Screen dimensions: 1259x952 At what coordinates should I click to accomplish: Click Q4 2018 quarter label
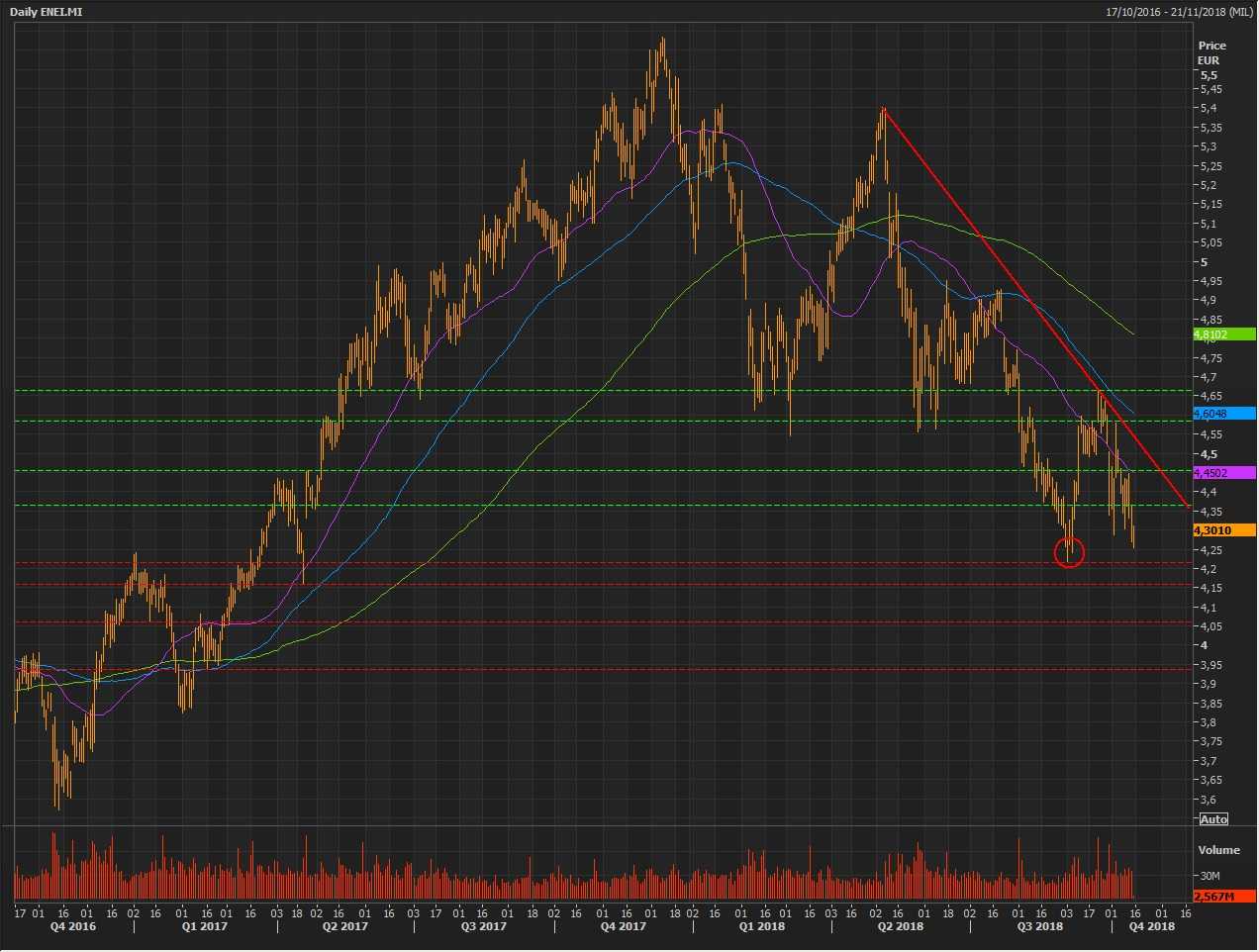1152,926
